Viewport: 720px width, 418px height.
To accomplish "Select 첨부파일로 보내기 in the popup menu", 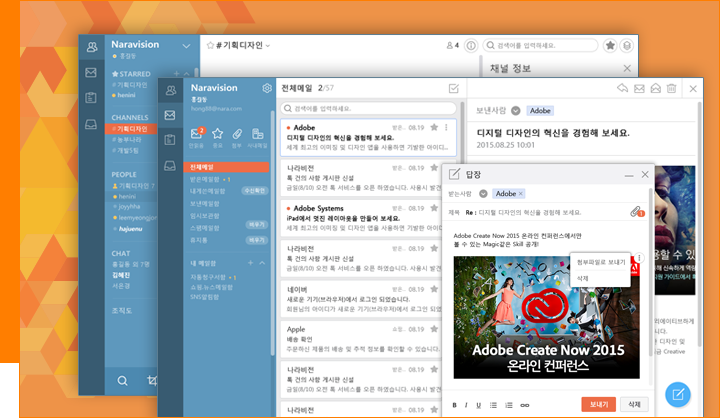I will [601, 262].
